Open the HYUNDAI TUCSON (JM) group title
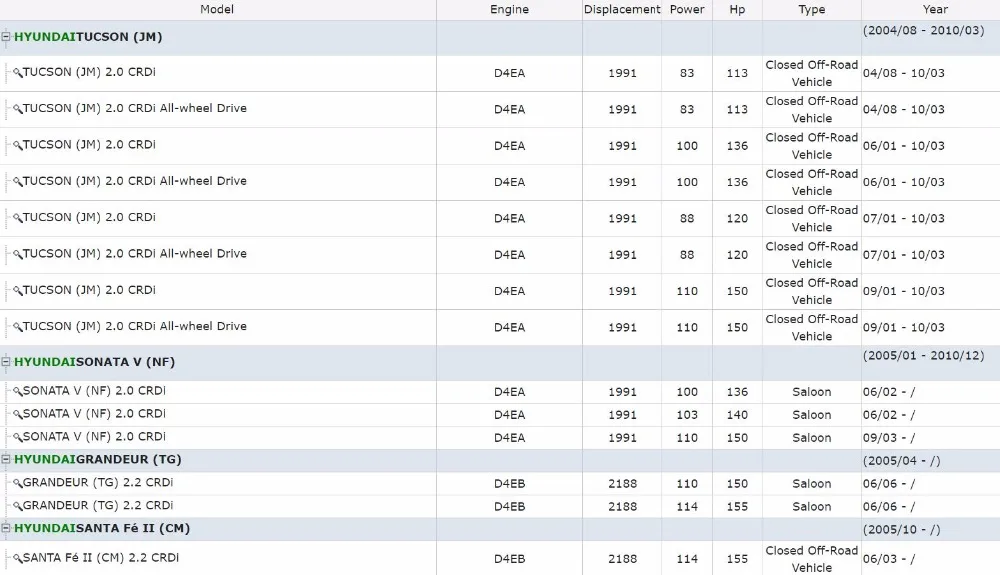 click(x=88, y=37)
